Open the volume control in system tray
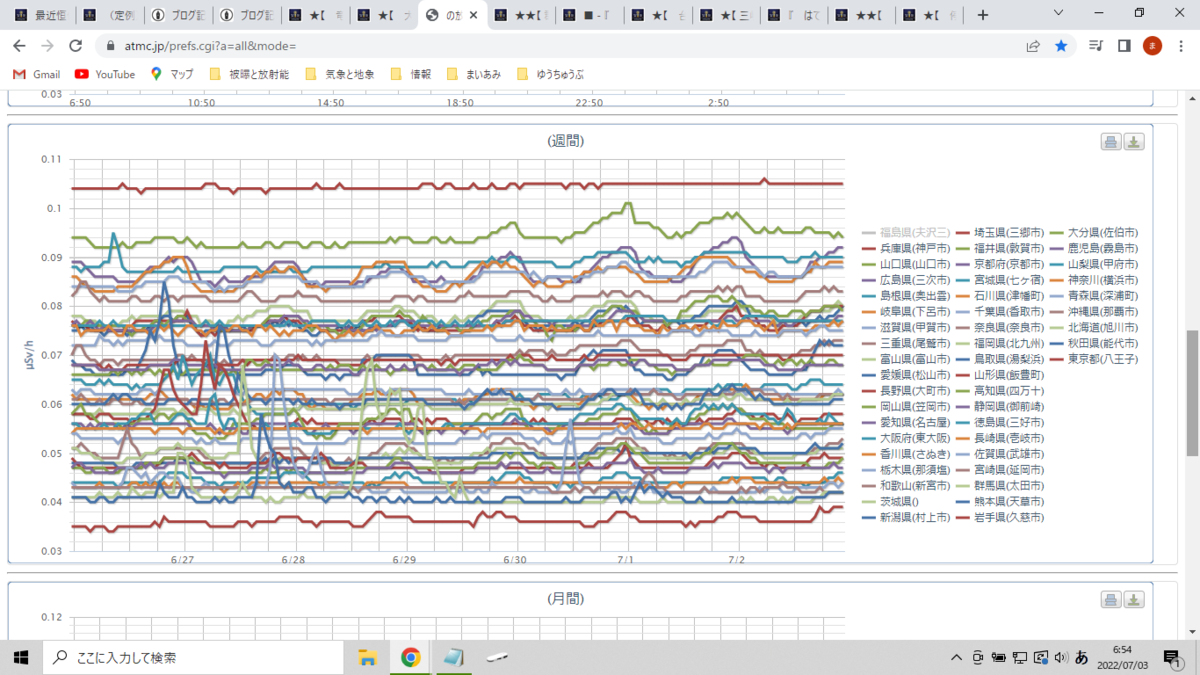 click(1061, 657)
